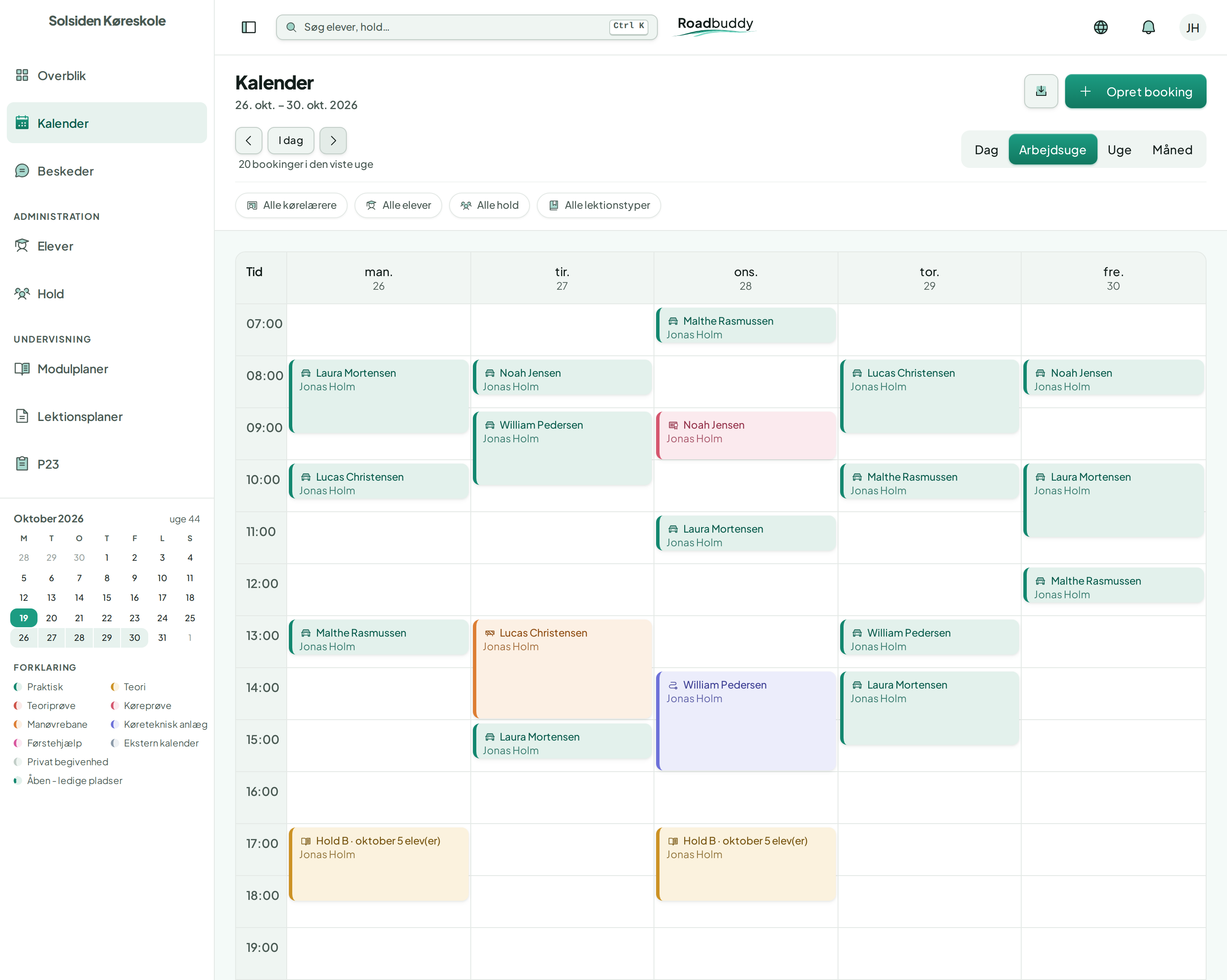Select 31 in the mini calendar
1227x980 pixels.
[162, 638]
